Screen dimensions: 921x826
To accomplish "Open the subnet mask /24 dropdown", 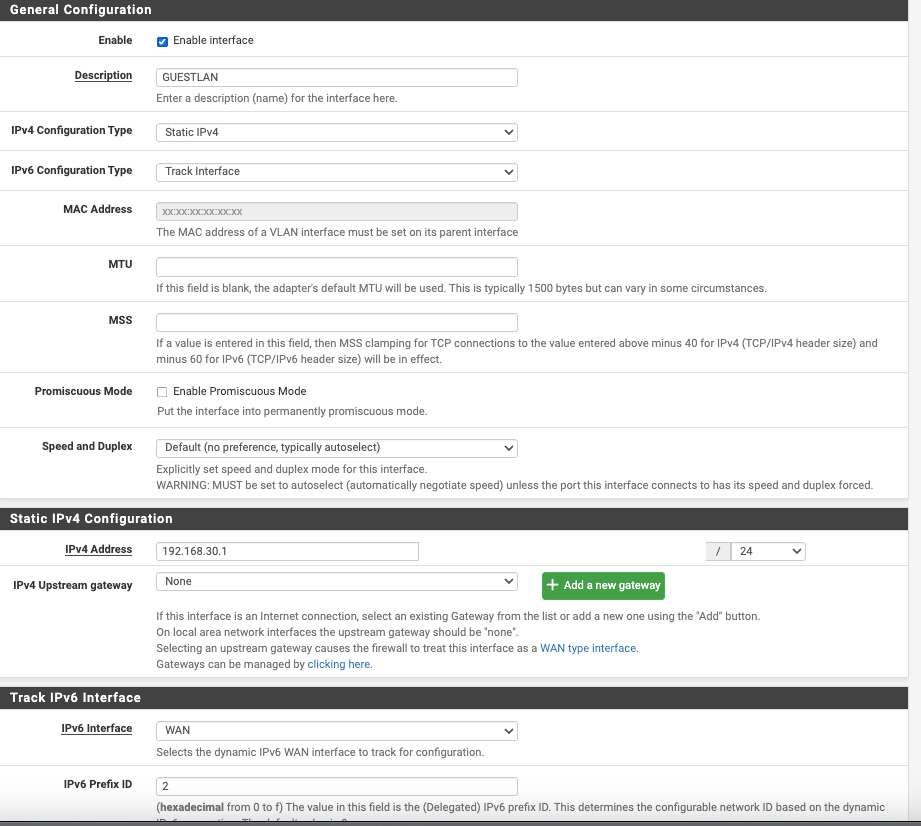I will click(x=768, y=551).
